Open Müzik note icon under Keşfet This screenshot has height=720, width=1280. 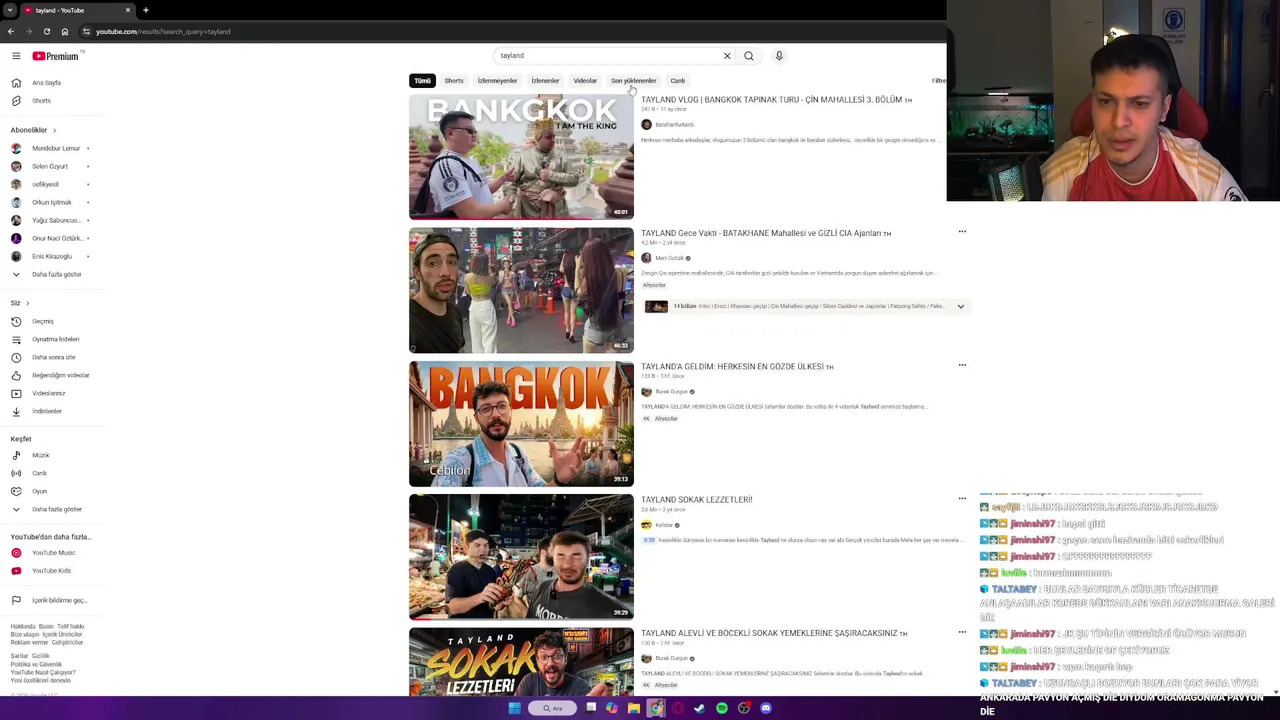[16, 455]
